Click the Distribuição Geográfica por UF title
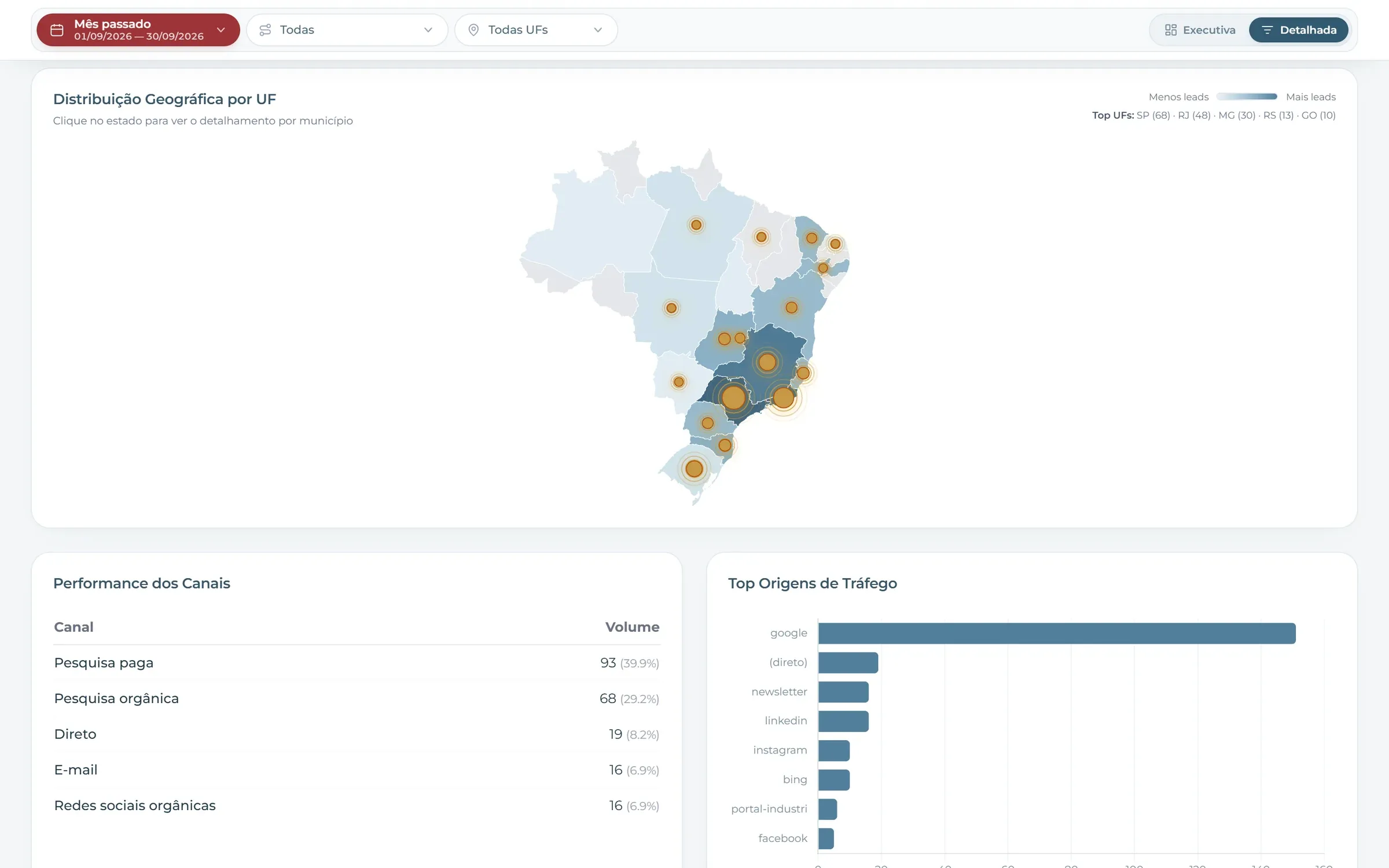Screen dimensions: 1389x868 164,99
